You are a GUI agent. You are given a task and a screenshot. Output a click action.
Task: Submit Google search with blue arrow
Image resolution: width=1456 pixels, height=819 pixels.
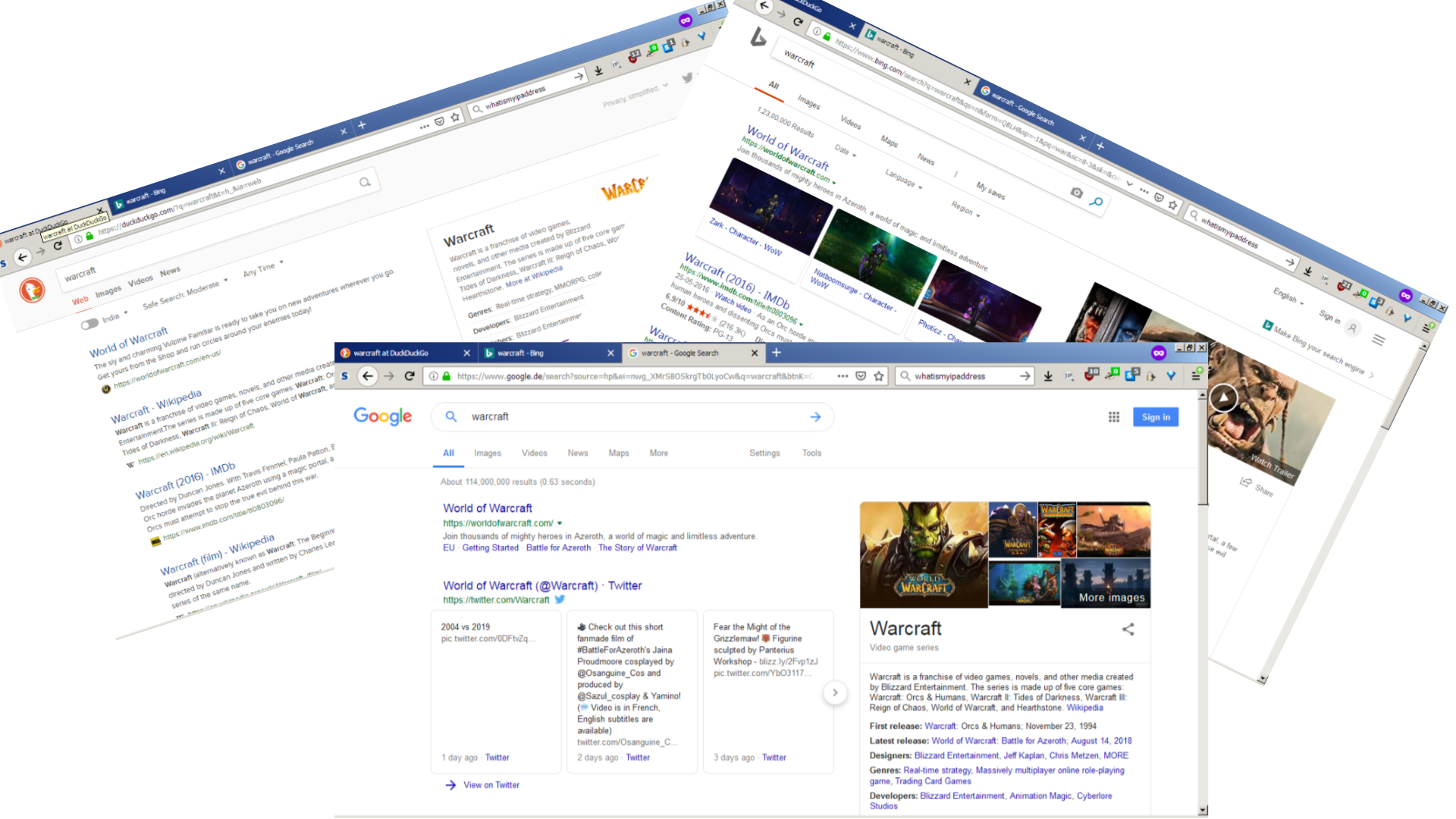(x=815, y=417)
